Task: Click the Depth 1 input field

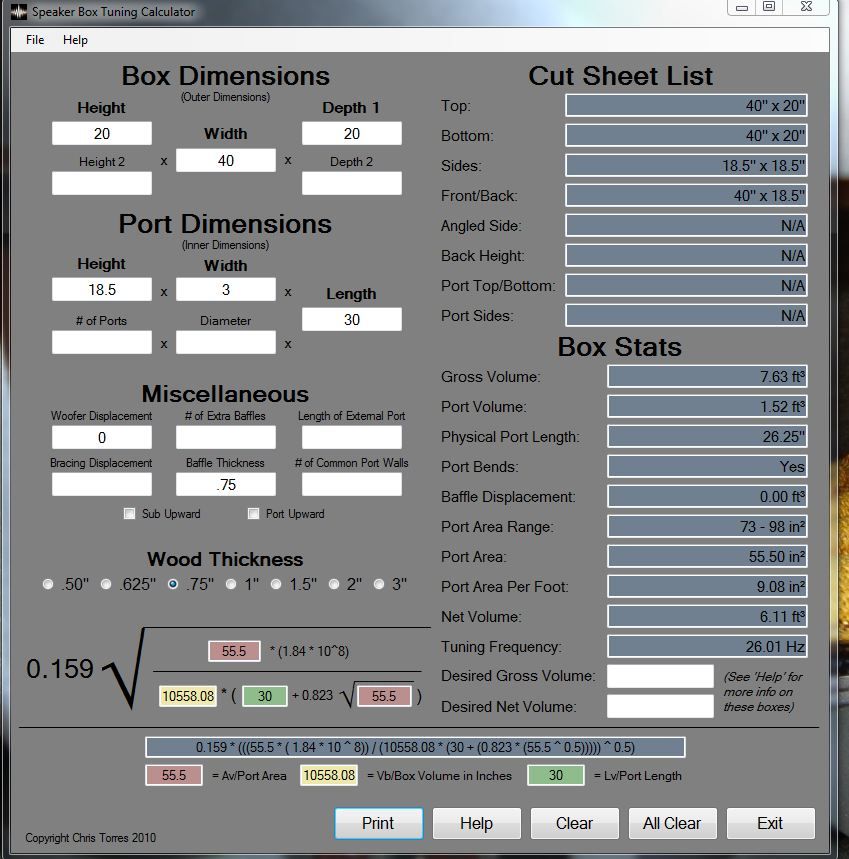Action: pos(352,134)
